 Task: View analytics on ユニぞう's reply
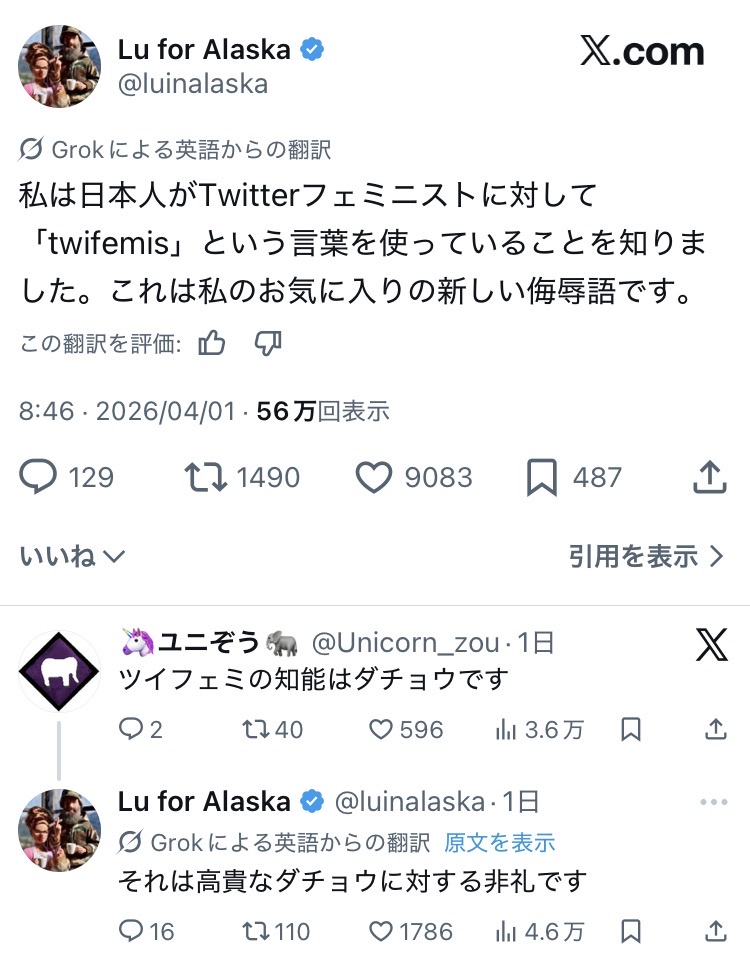pos(506,730)
